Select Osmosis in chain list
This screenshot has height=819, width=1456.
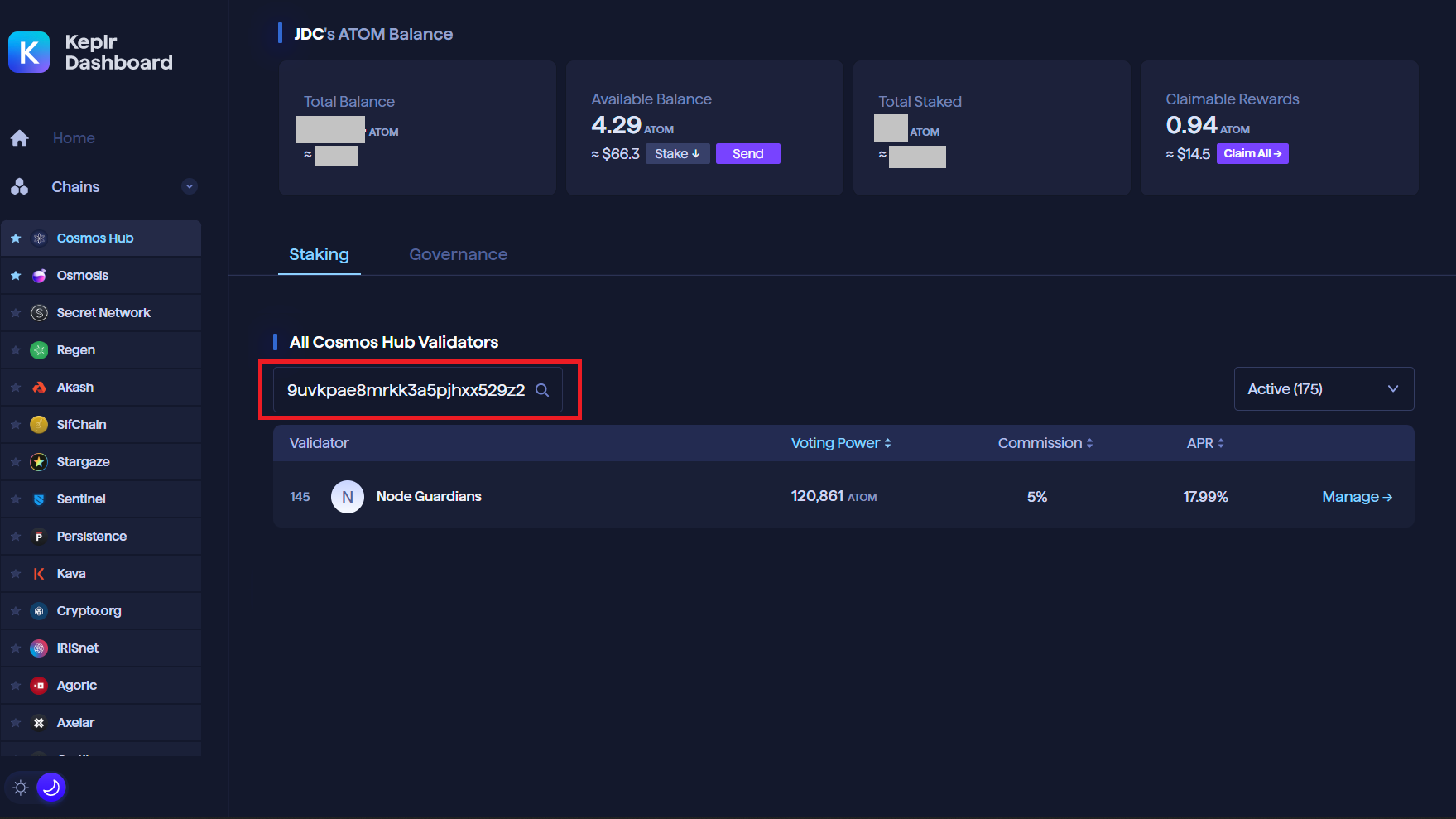pos(100,276)
